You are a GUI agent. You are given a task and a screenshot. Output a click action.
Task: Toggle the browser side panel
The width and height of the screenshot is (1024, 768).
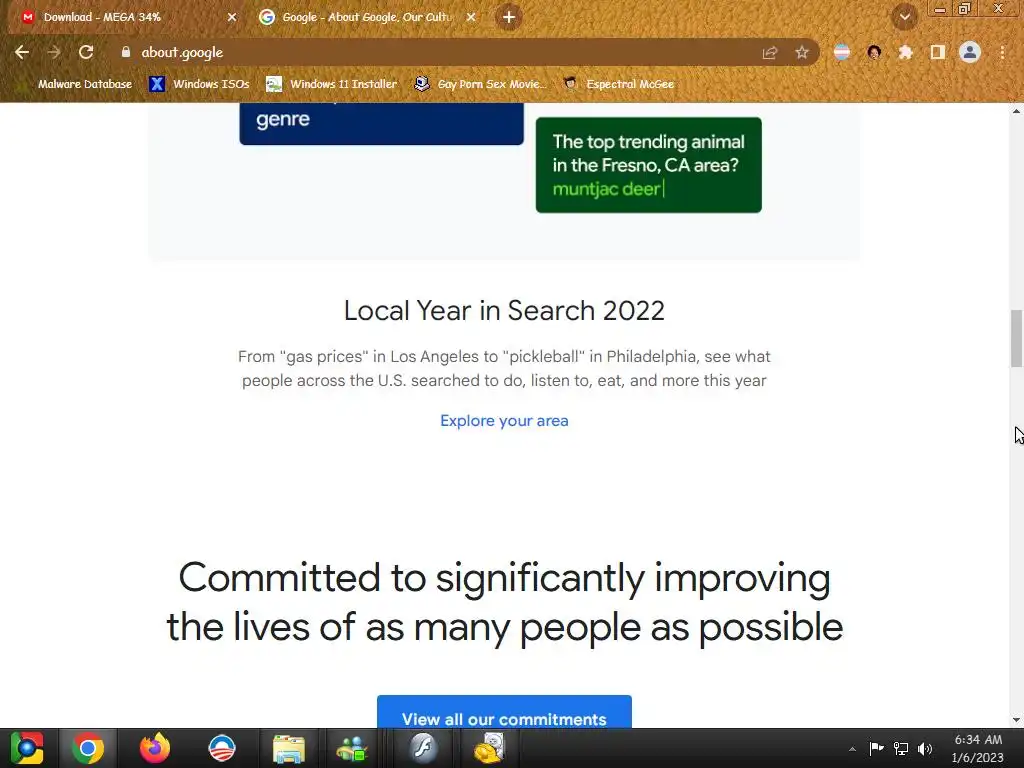point(938,52)
